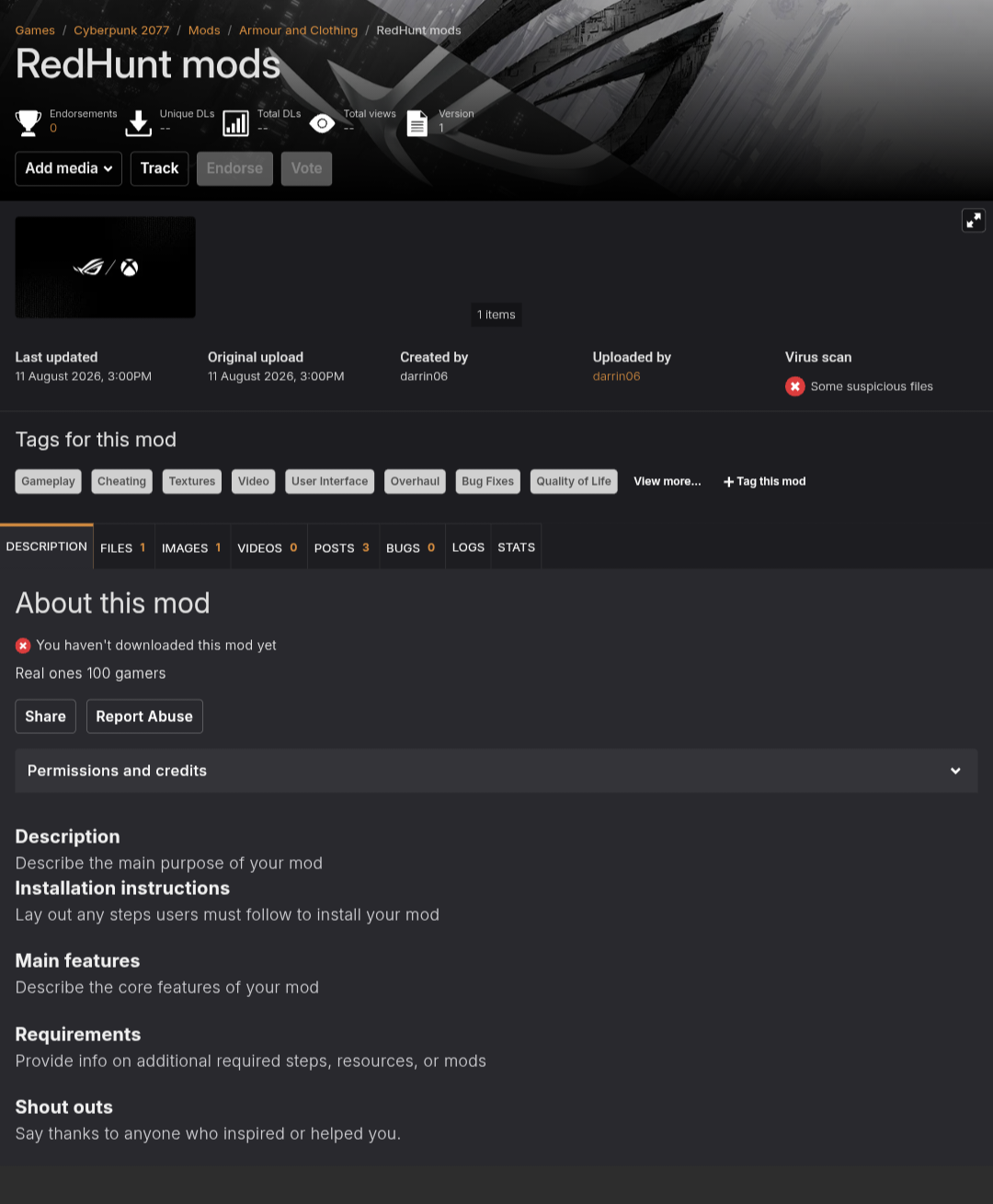Click the Report Abuse button
993x1204 pixels.
click(x=144, y=717)
